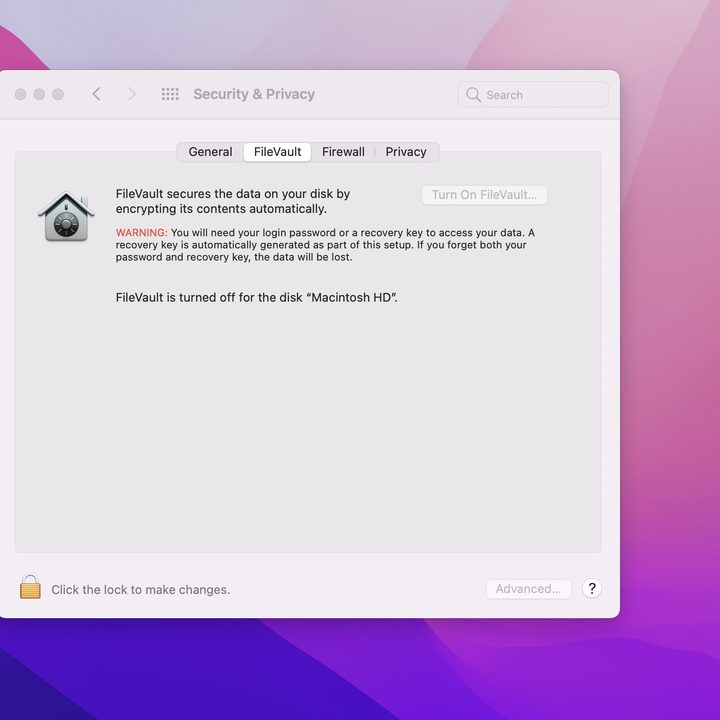
Task: Click the red WARNING label
Action: pos(141,232)
